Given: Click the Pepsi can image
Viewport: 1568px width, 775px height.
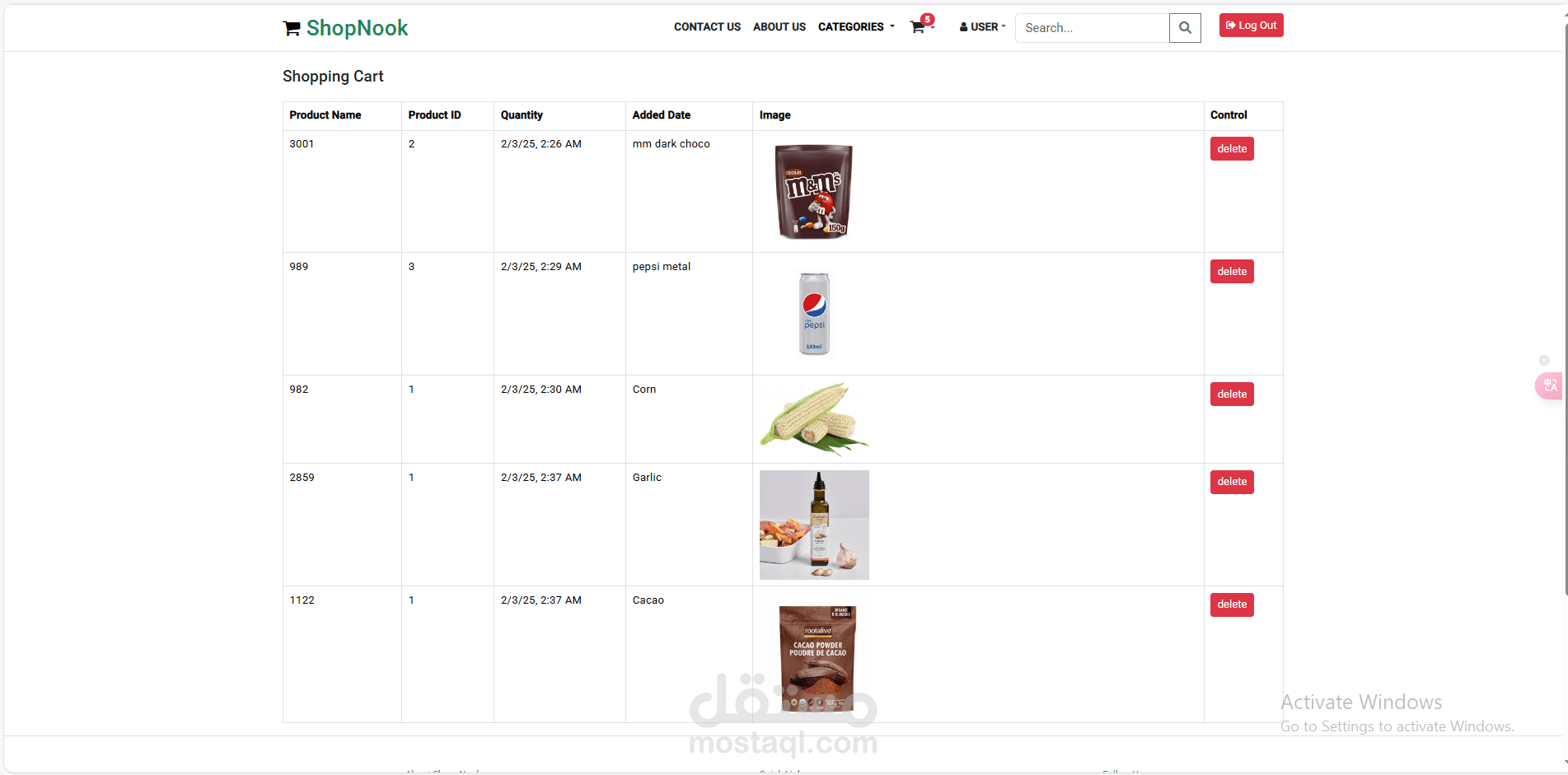Looking at the screenshot, I should [814, 314].
